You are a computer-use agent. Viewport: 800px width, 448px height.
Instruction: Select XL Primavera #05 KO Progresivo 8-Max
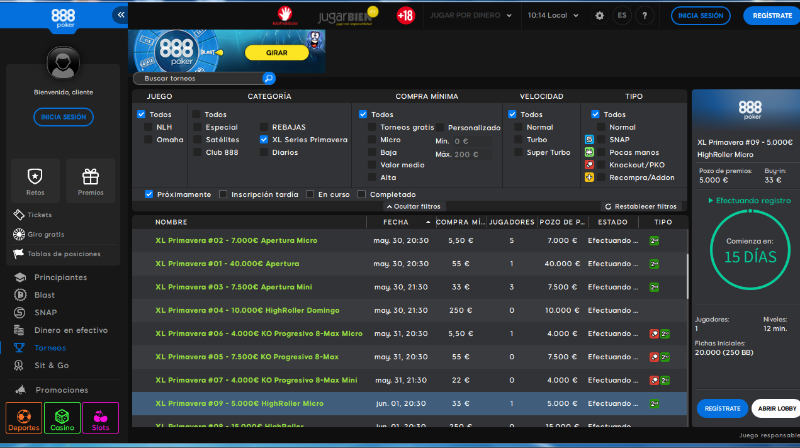(x=409, y=357)
